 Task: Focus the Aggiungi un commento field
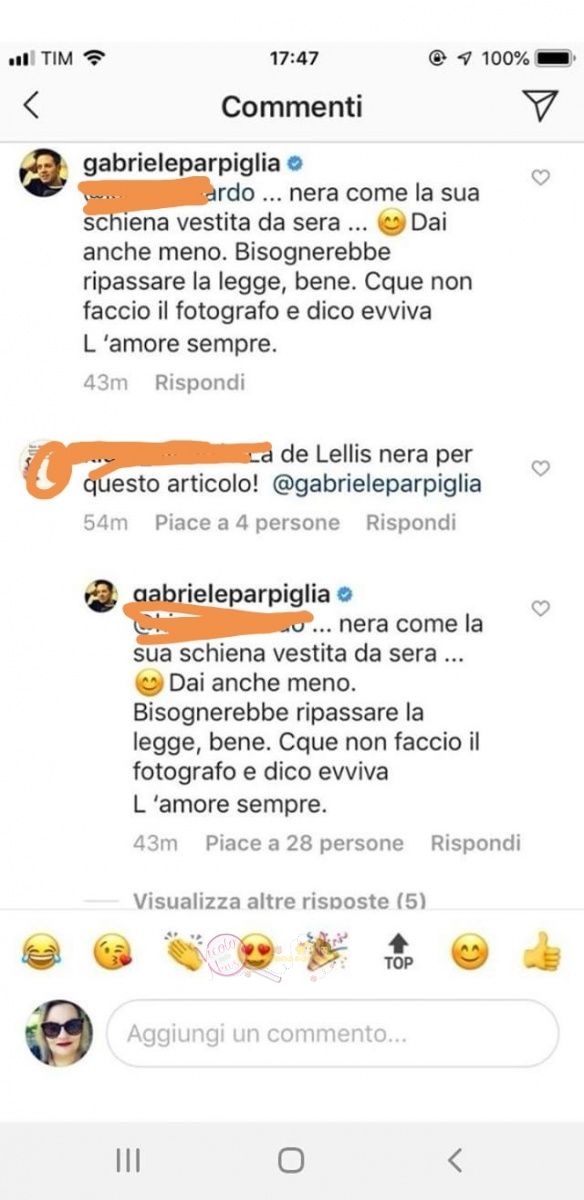coord(332,1033)
